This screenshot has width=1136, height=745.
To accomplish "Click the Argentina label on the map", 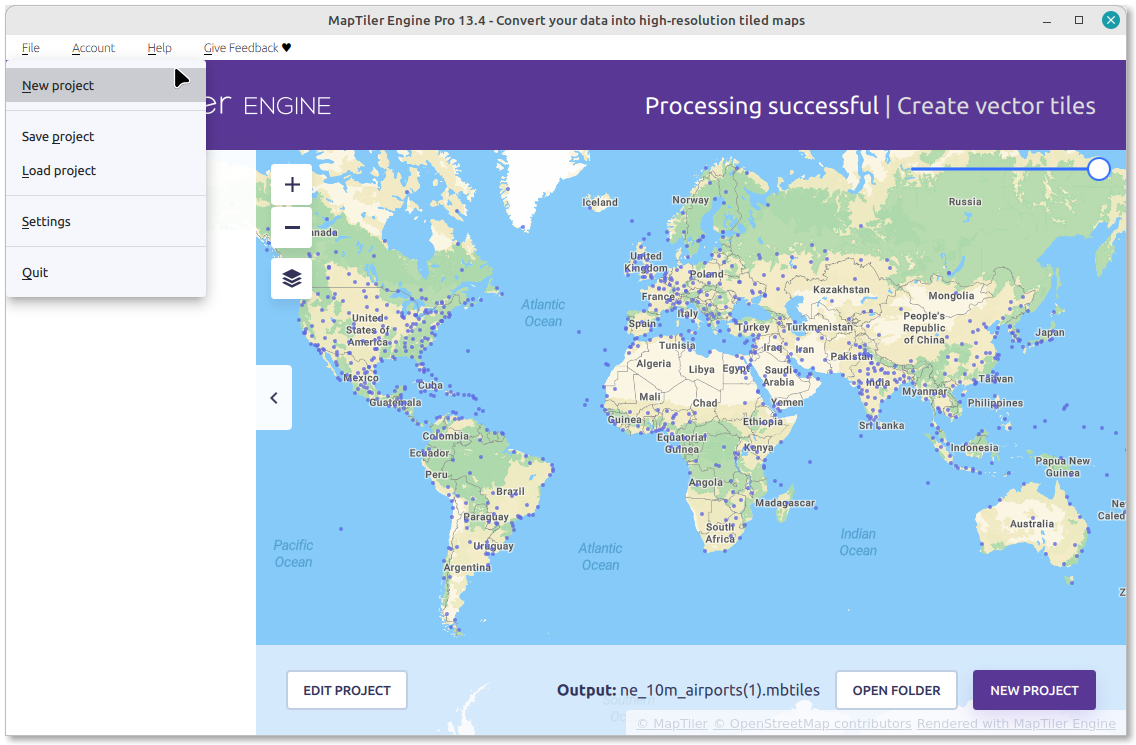I will click(467, 567).
